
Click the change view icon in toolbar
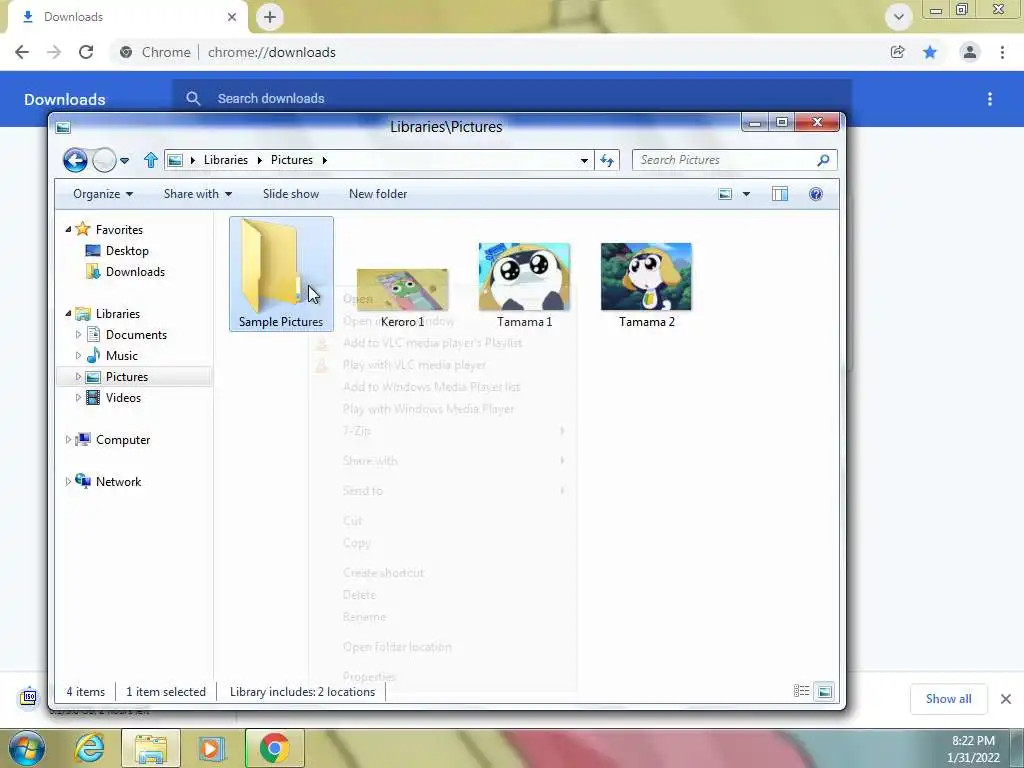point(725,194)
